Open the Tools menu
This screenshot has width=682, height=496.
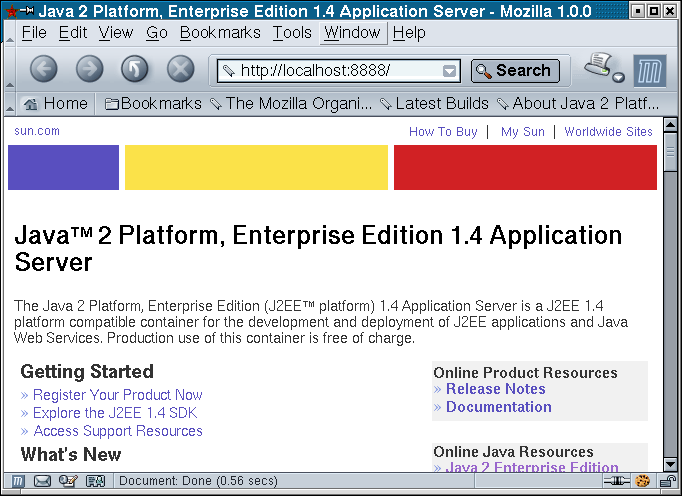pos(292,33)
